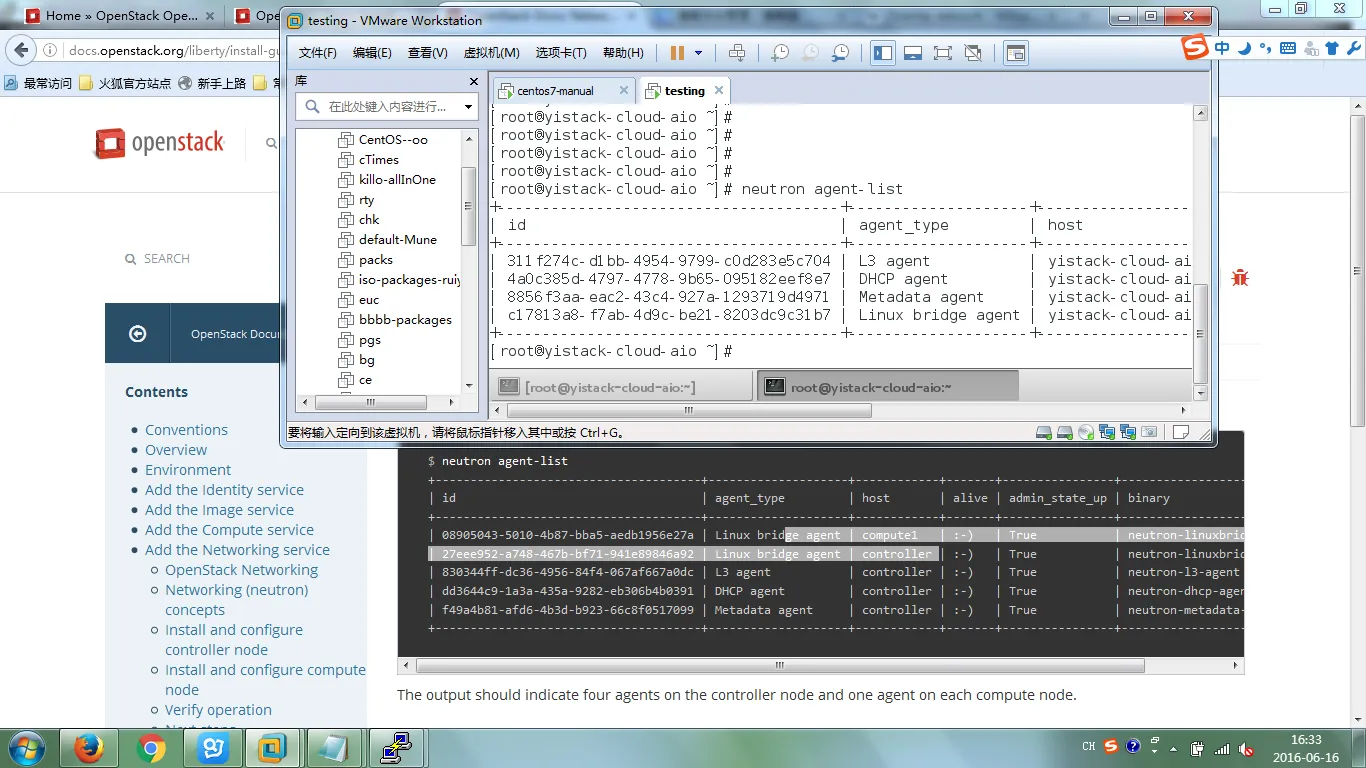
Task: Open the 帮助(H) menu
Action: [x=624, y=53]
